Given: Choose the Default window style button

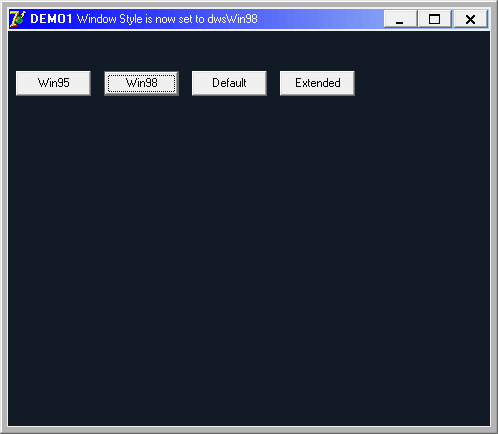Looking at the screenshot, I should [229, 83].
